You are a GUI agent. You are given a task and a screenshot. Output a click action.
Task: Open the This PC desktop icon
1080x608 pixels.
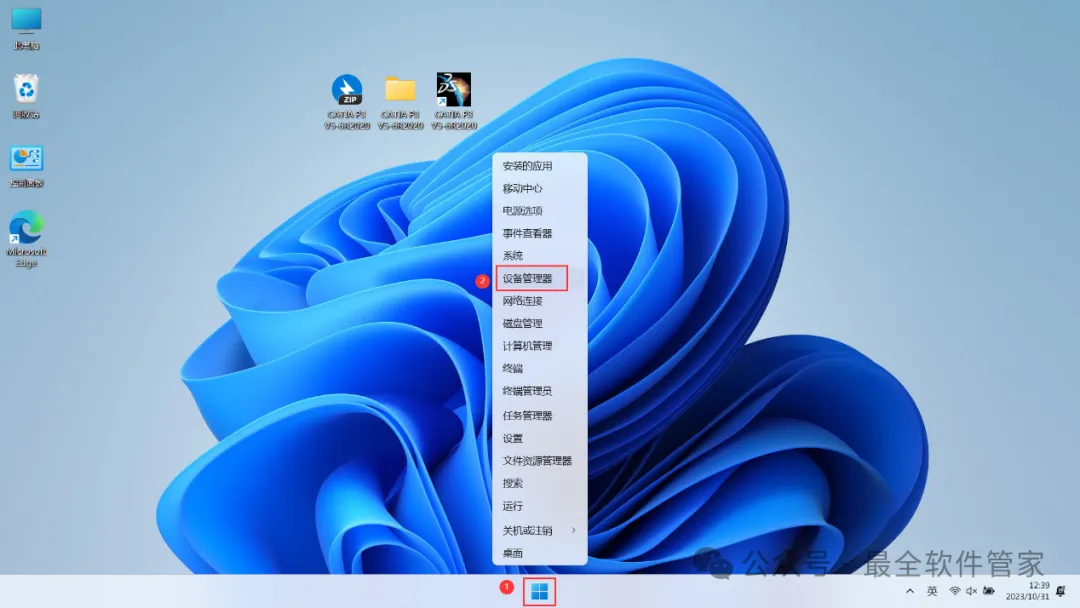(26, 28)
